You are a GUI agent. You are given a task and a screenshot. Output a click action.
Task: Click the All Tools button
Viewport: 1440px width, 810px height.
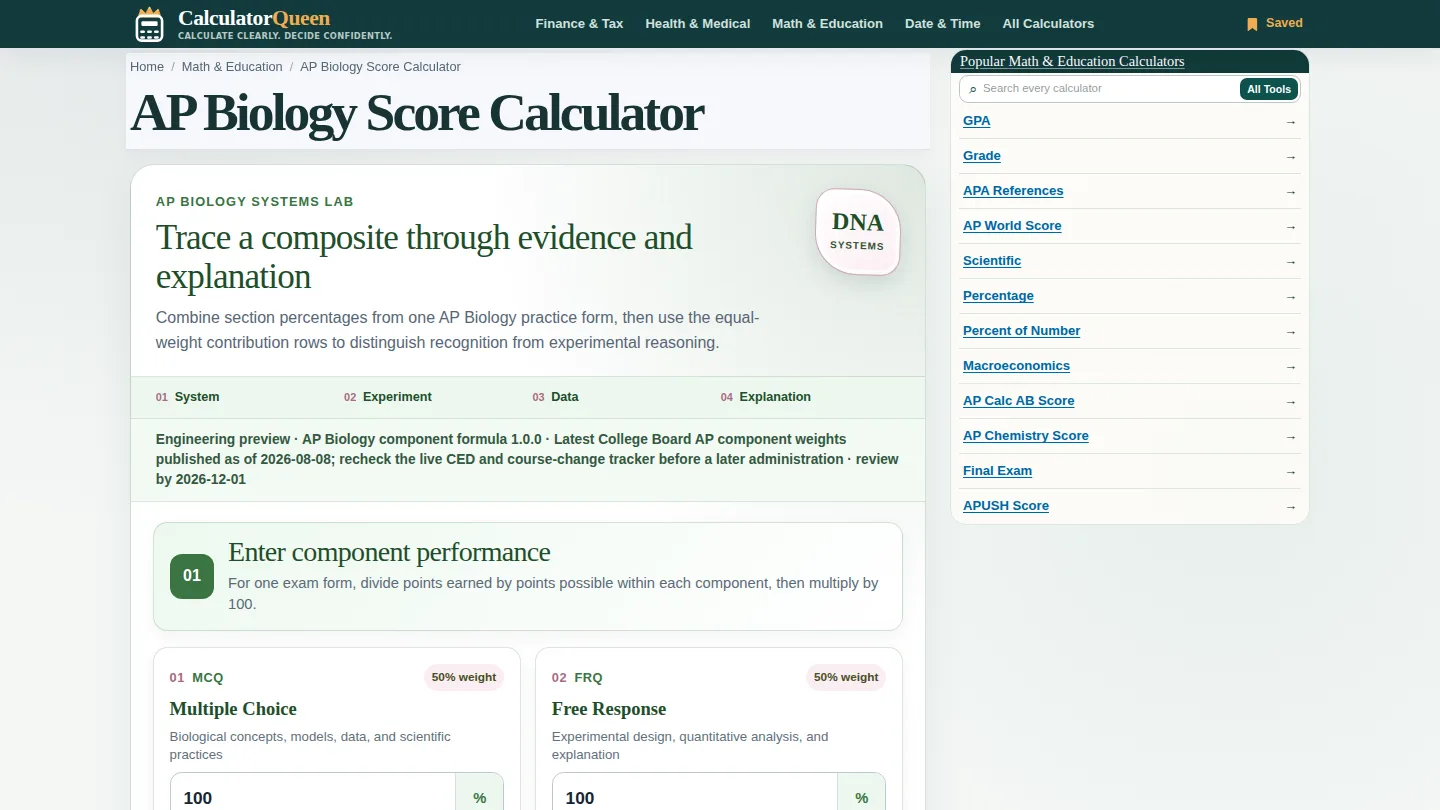[x=1269, y=89]
